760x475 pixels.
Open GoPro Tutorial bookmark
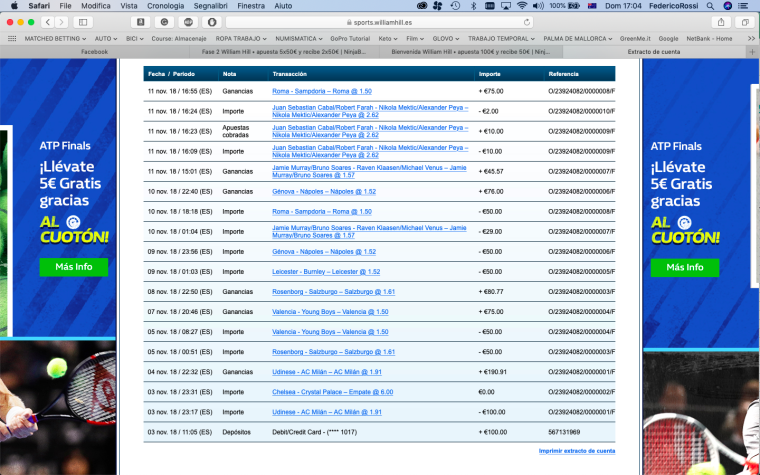(x=350, y=38)
